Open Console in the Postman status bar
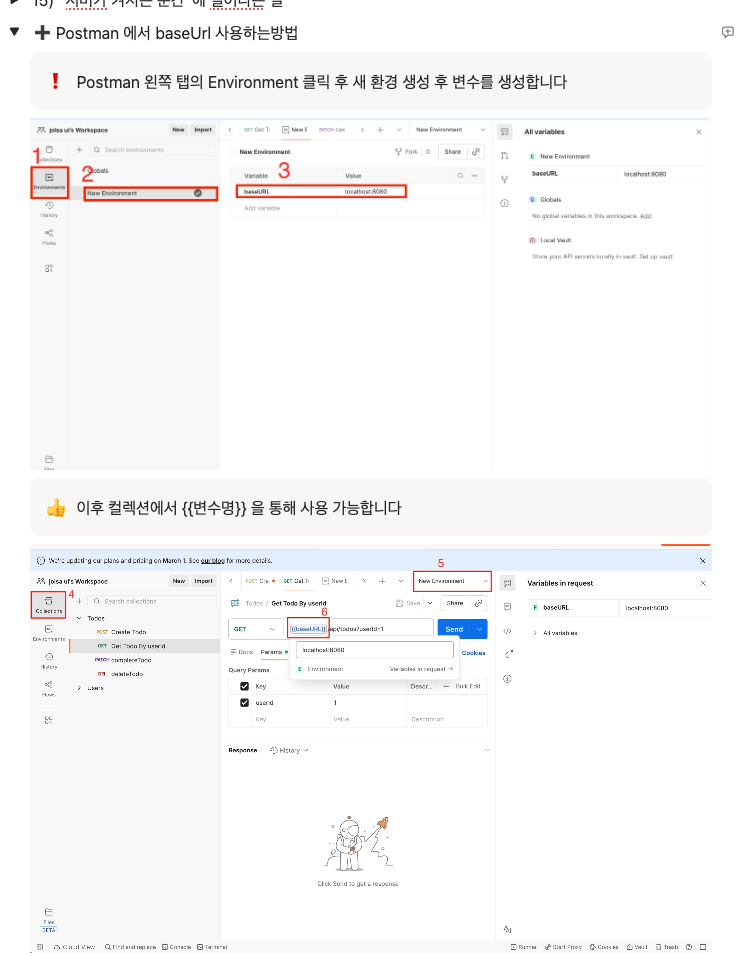Screen dimensions: 743x956 [x=177, y=947]
